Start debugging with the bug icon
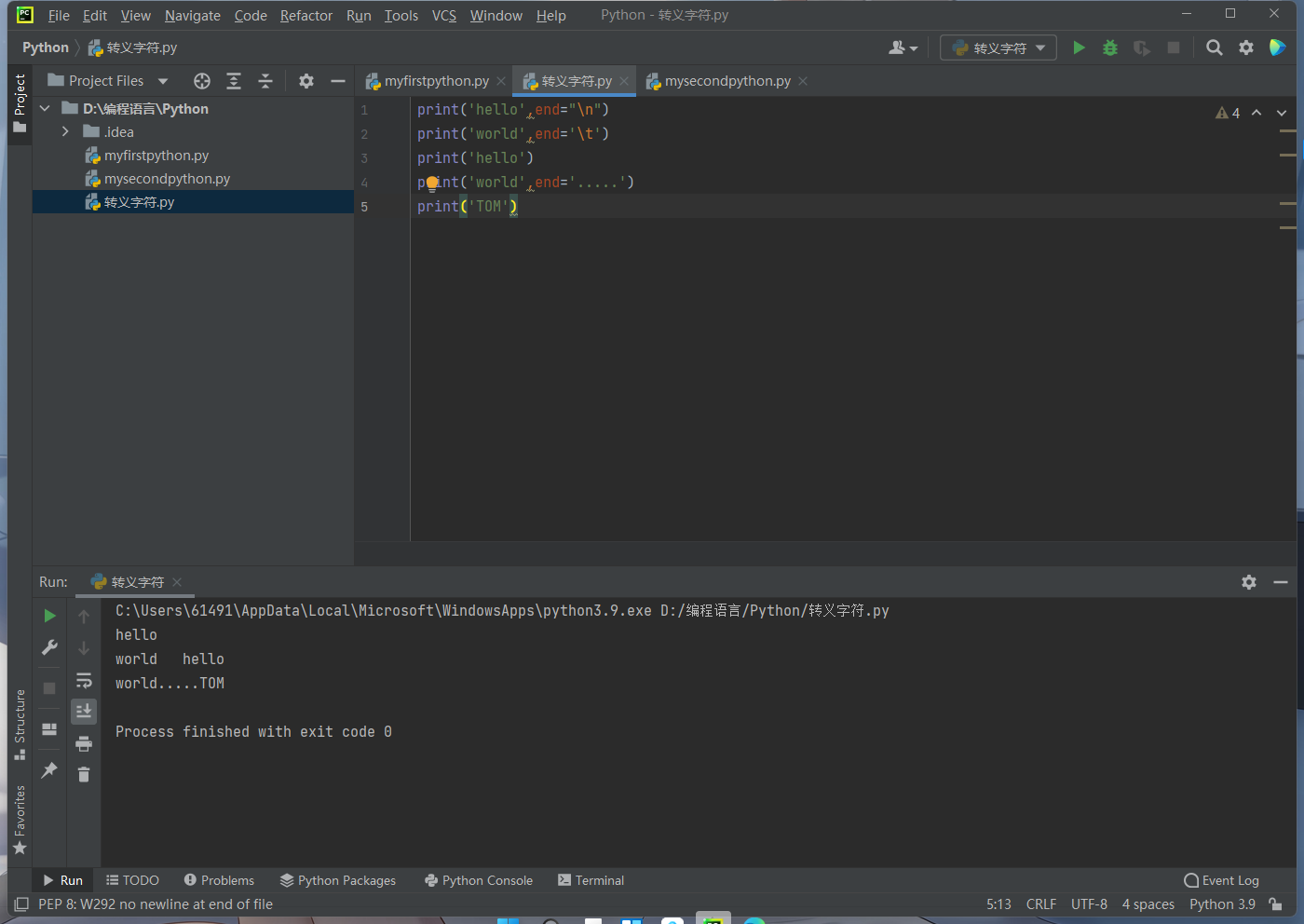This screenshot has height=924, width=1304. coord(1110,48)
